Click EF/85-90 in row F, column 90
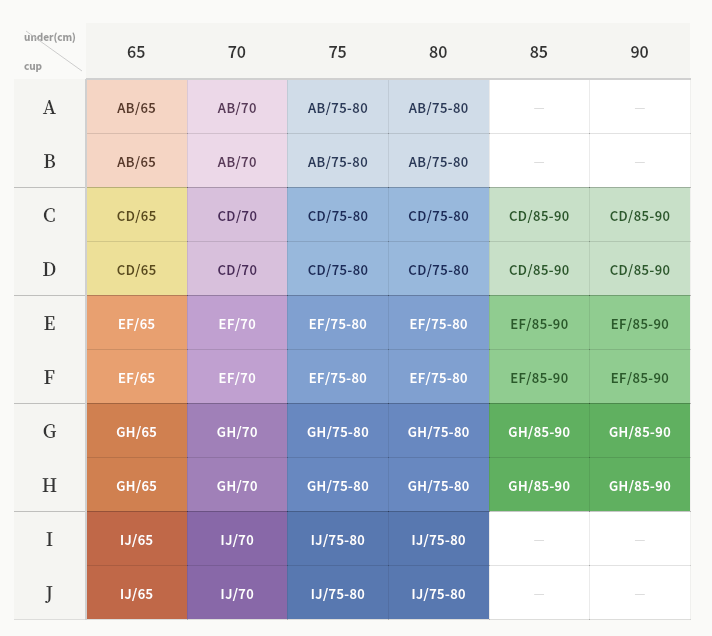The width and height of the screenshot is (712, 636). tap(639, 378)
